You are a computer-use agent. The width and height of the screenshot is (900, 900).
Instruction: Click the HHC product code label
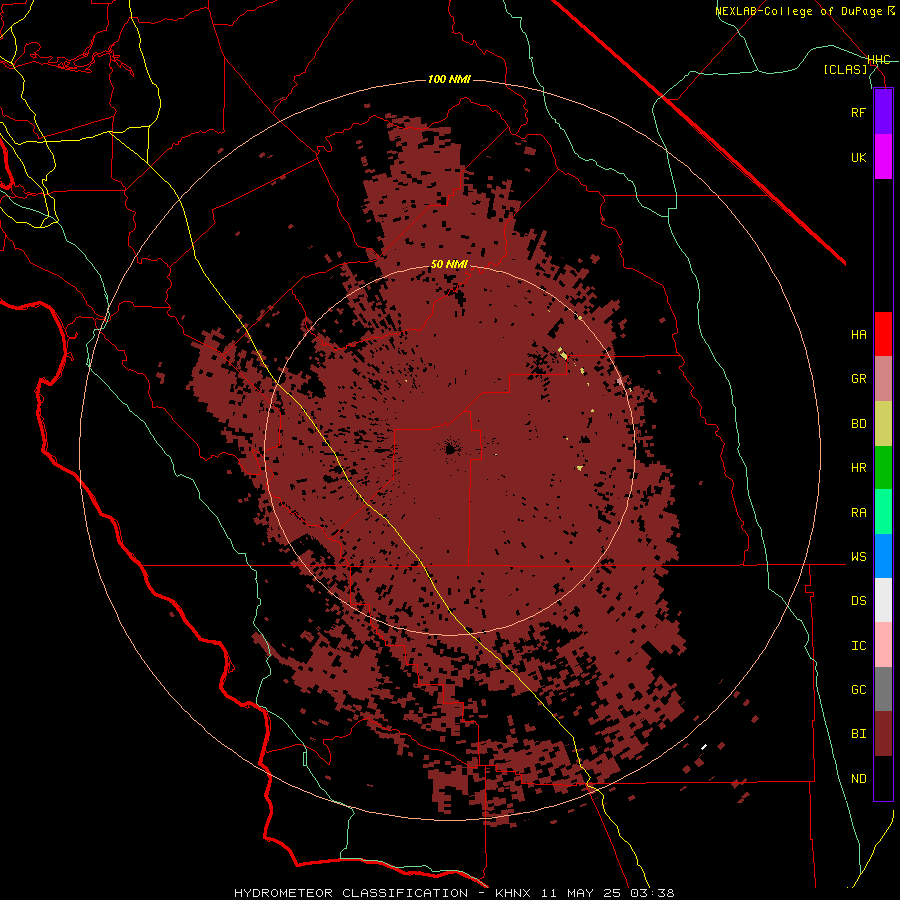pos(879,60)
